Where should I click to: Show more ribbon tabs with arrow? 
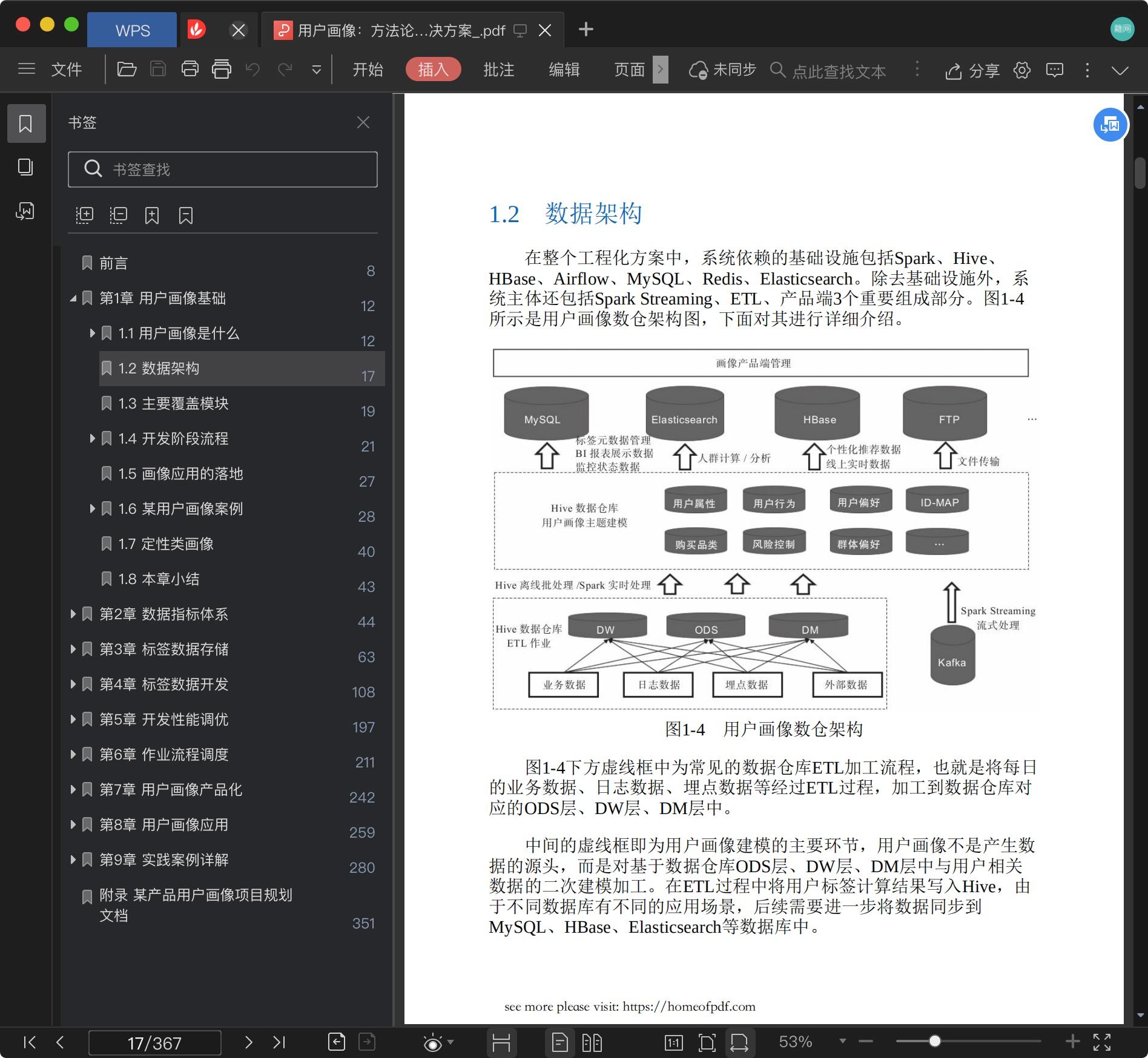[661, 70]
